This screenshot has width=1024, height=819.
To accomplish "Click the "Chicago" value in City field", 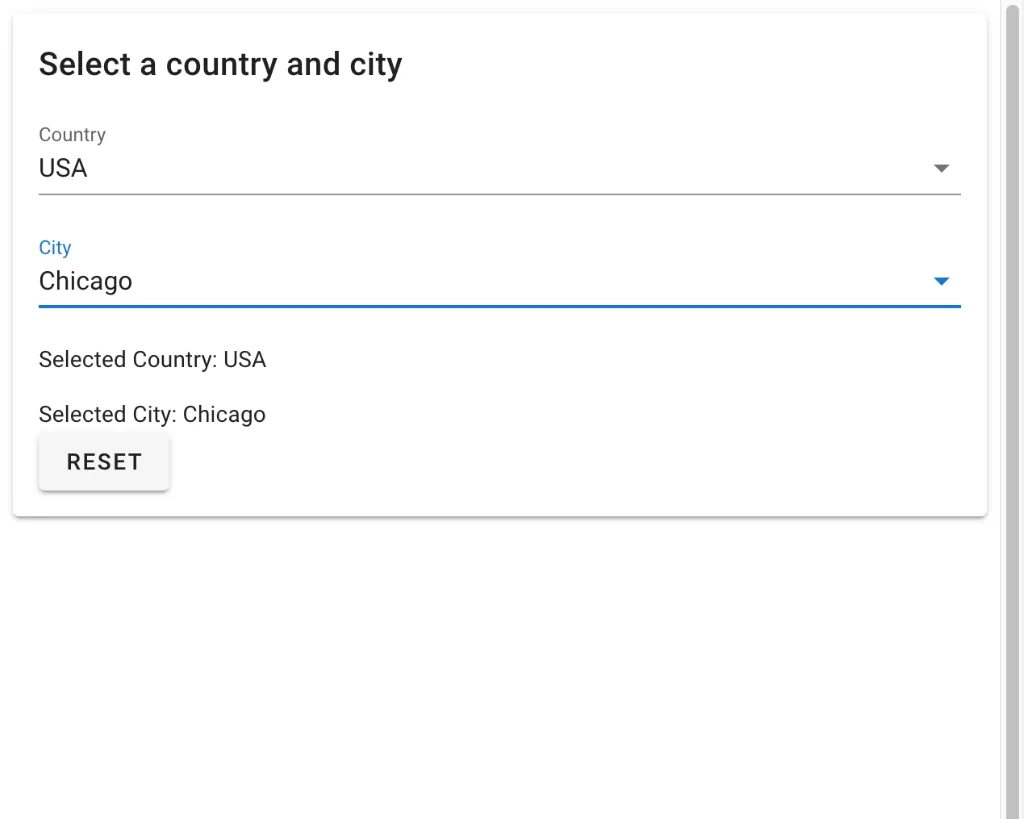I will tap(85, 281).
